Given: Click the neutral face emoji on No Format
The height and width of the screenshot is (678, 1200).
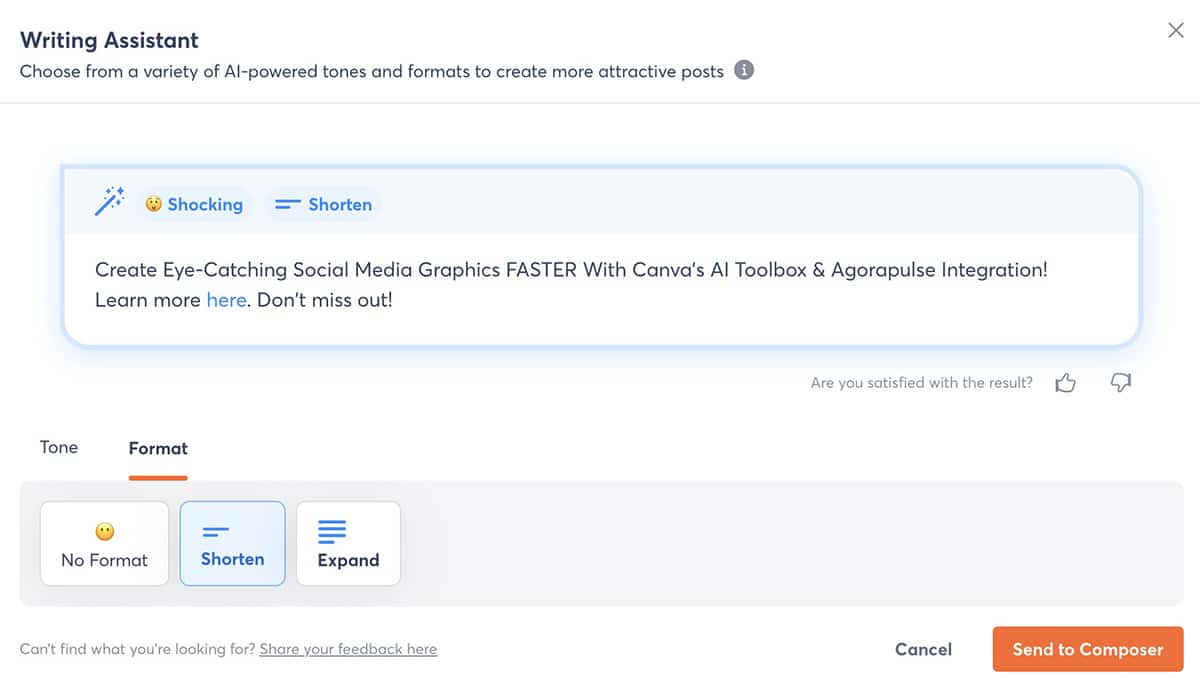Looking at the screenshot, I should tap(104, 532).
